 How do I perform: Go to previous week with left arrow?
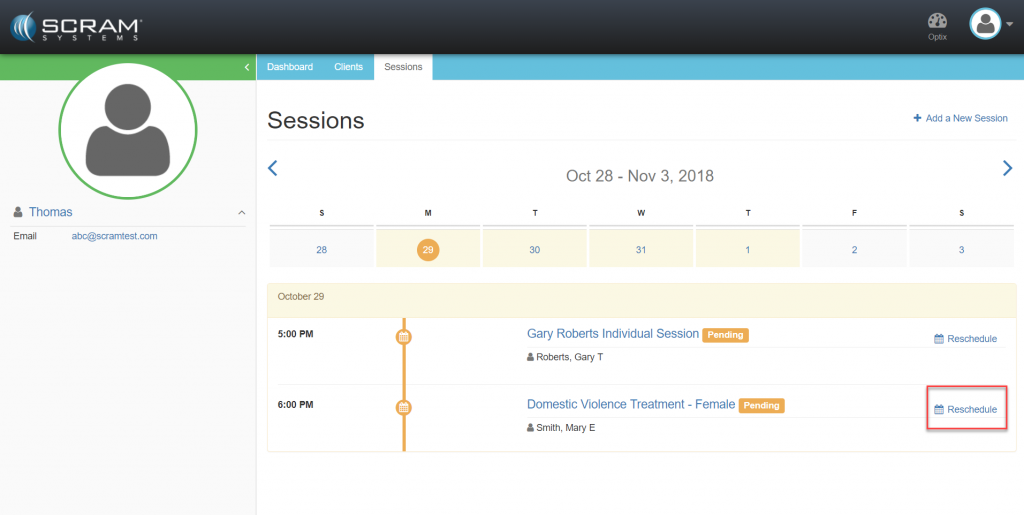click(272, 168)
